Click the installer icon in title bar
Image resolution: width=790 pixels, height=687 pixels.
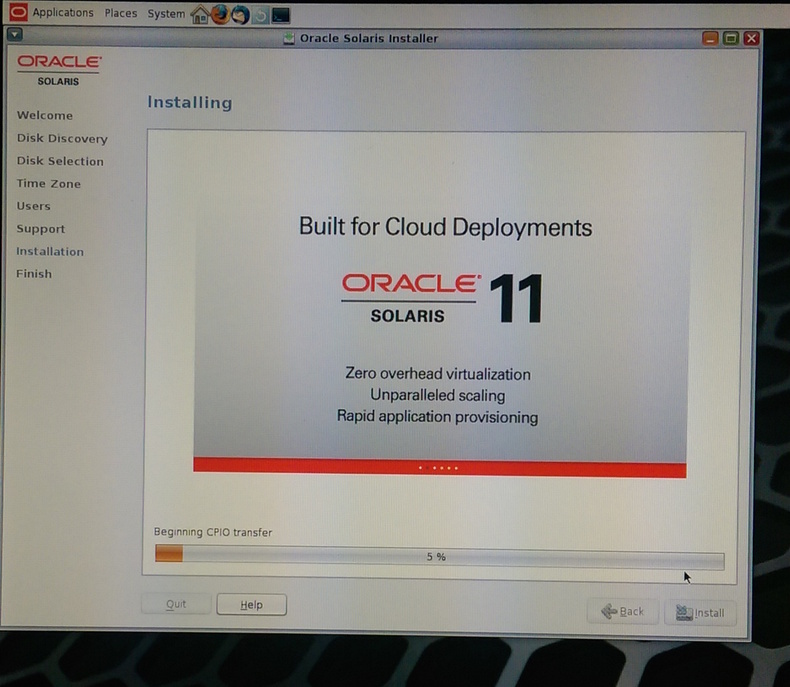point(289,38)
